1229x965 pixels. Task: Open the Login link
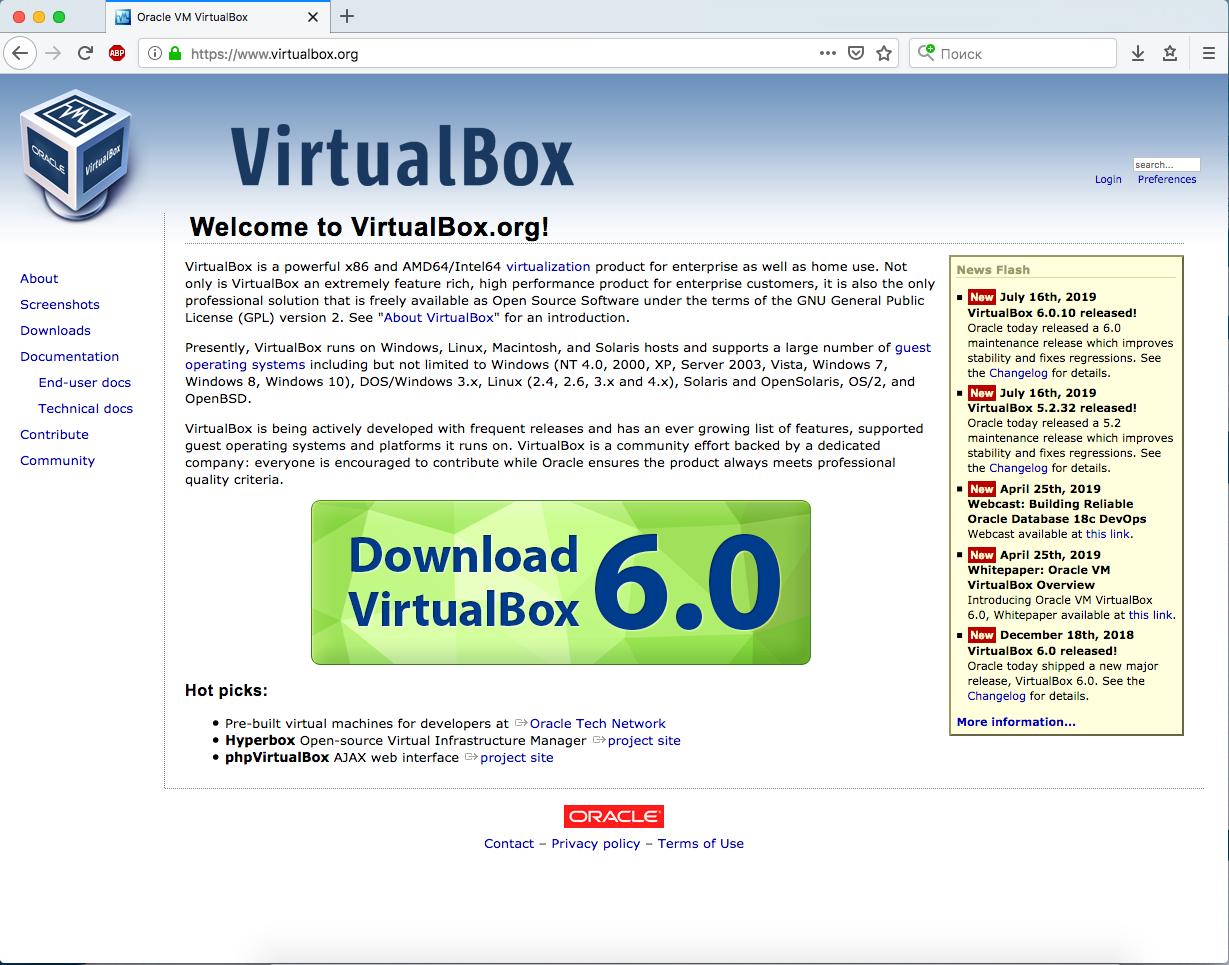1108,179
